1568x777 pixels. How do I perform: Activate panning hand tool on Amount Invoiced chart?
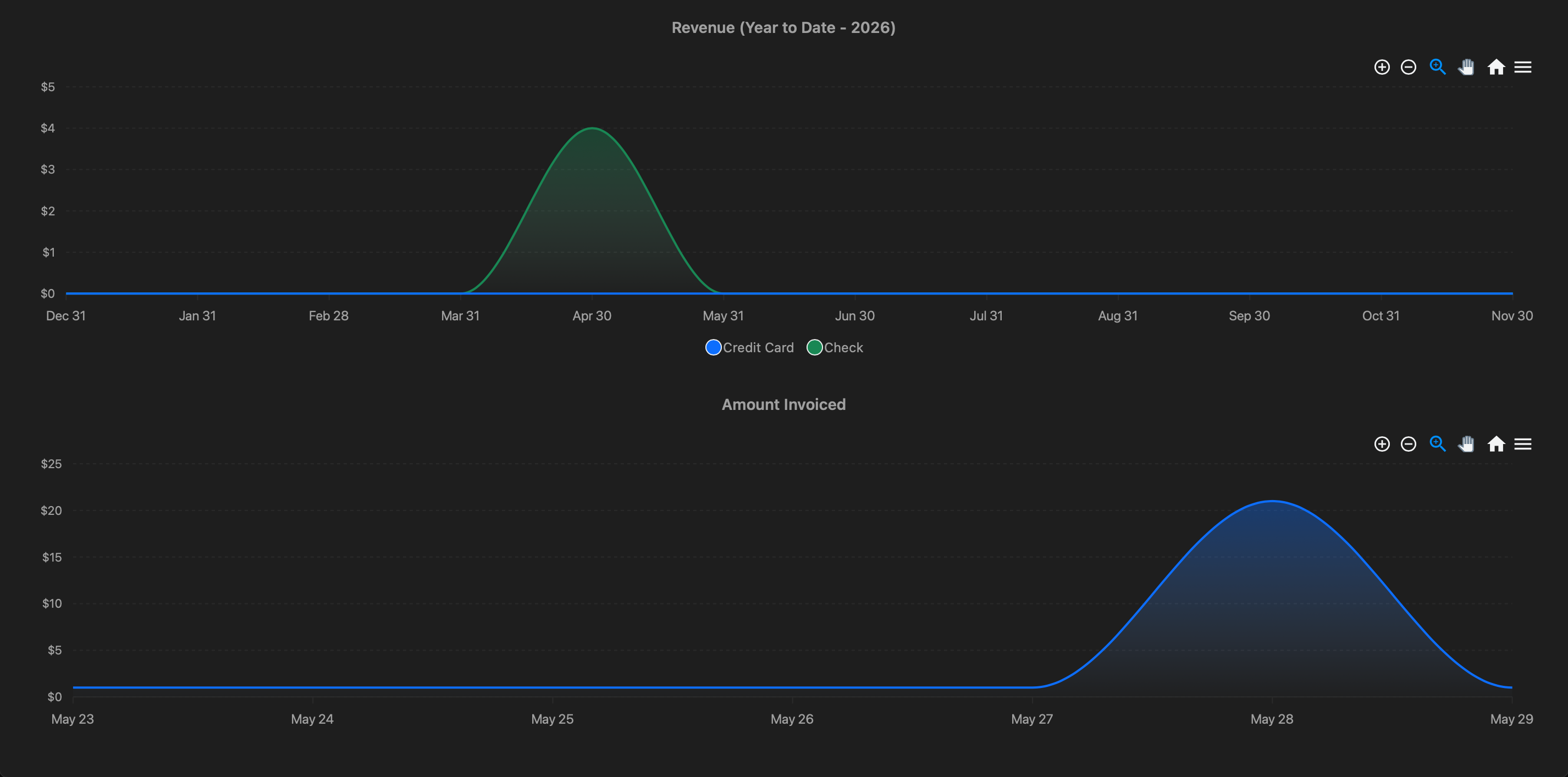[x=1466, y=444]
